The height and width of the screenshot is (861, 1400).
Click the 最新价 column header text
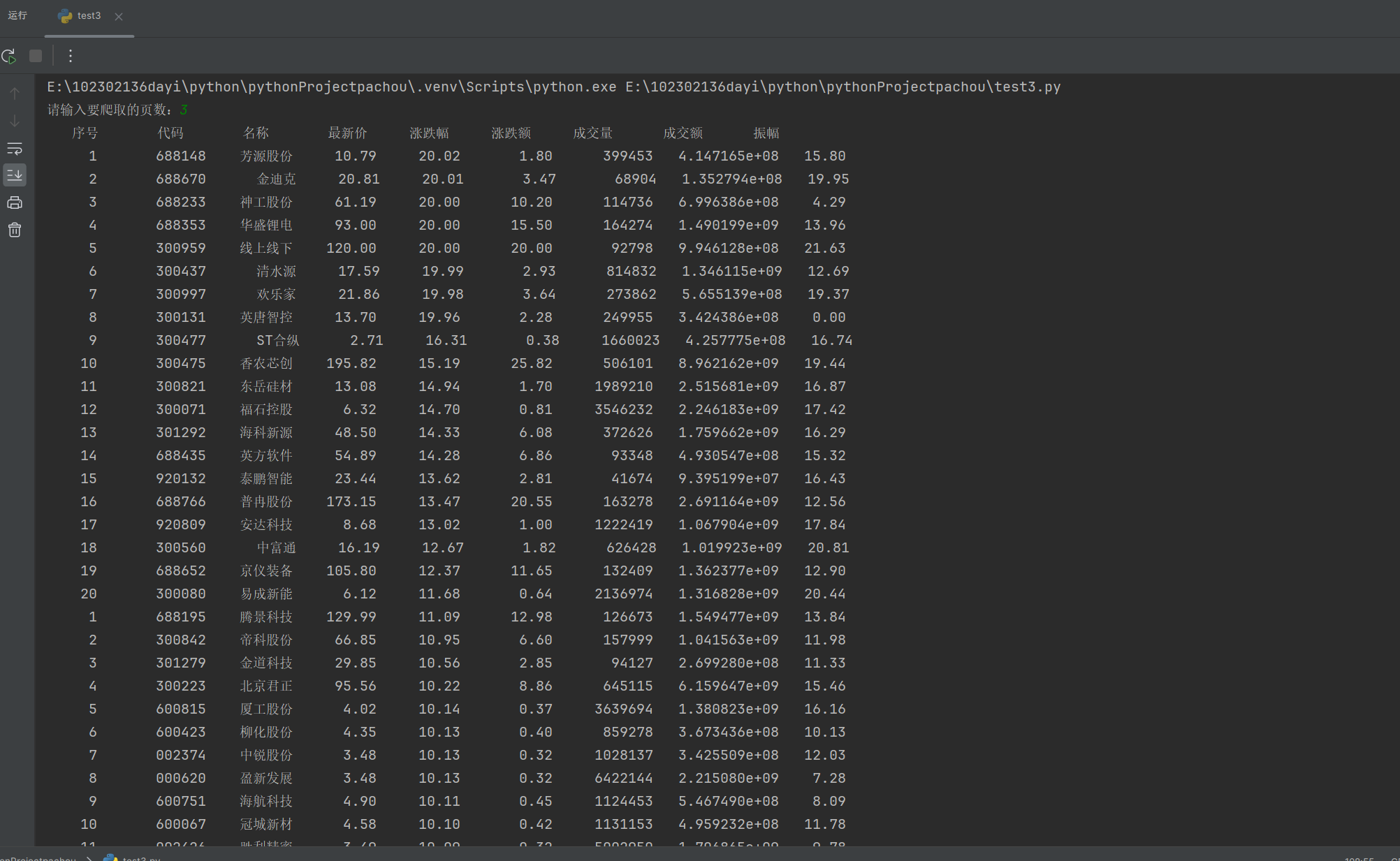347,133
